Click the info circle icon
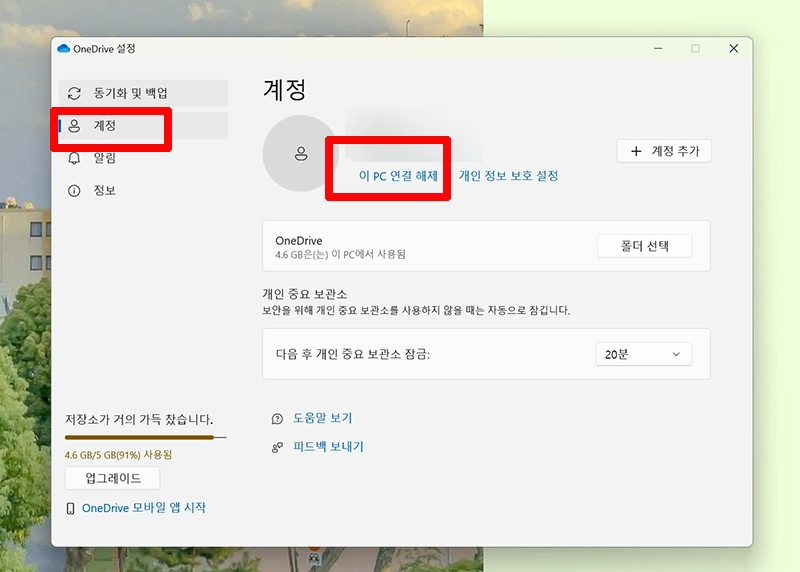 coord(74,191)
